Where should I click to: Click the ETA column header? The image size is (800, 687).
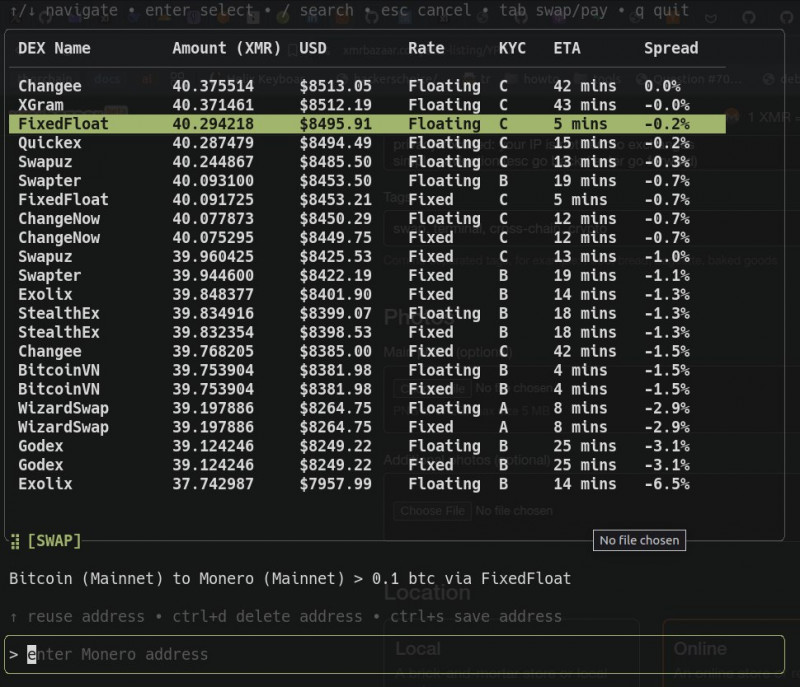pyautogui.click(x=568, y=48)
